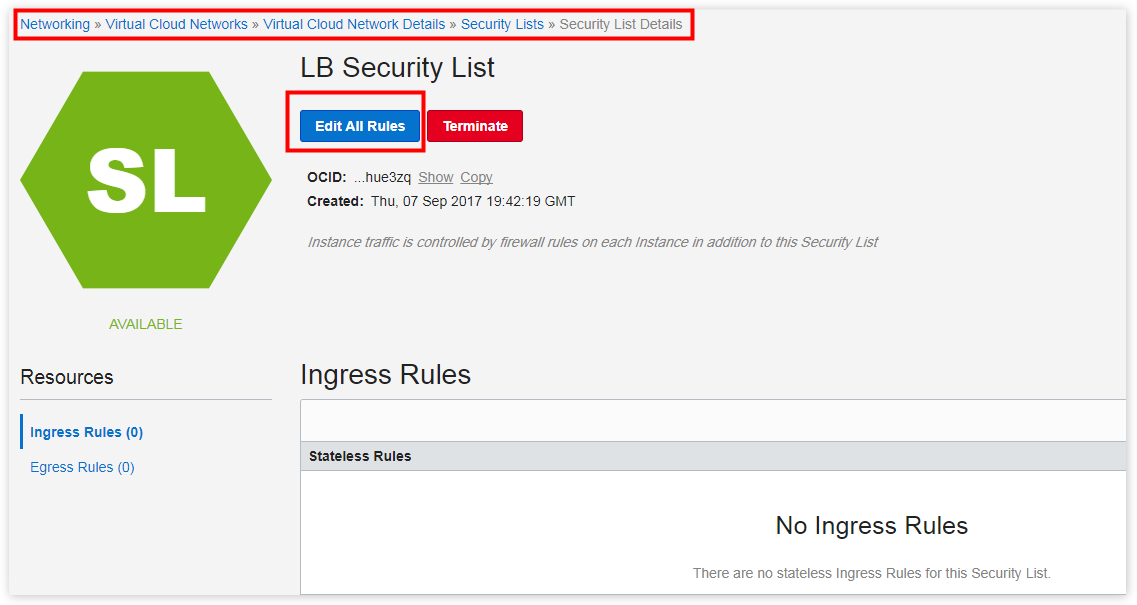This screenshot has height=605, width=1137.
Task: Click the No Ingress Rules message area
Action: tap(871, 525)
